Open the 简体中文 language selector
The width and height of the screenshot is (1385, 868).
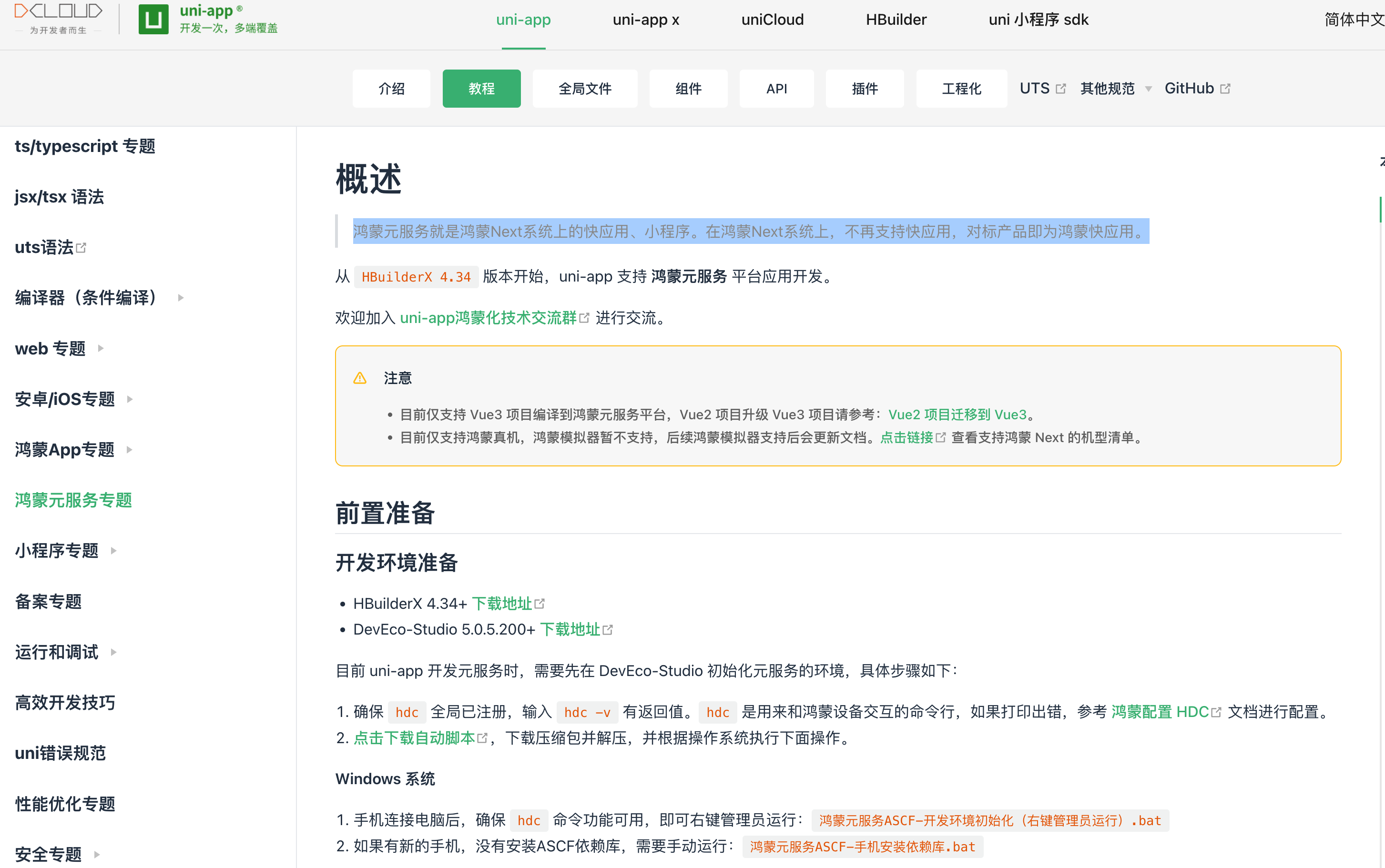(1354, 20)
